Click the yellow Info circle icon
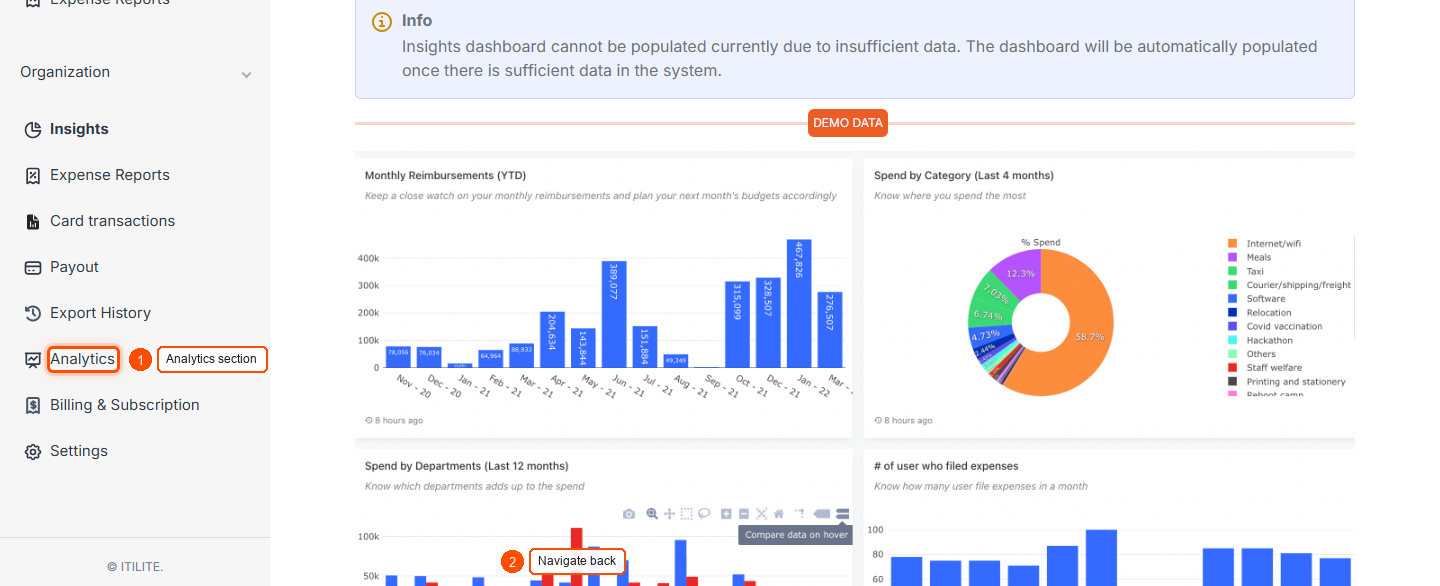Screen dimensions: 1440x586 [x=381, y=21]
